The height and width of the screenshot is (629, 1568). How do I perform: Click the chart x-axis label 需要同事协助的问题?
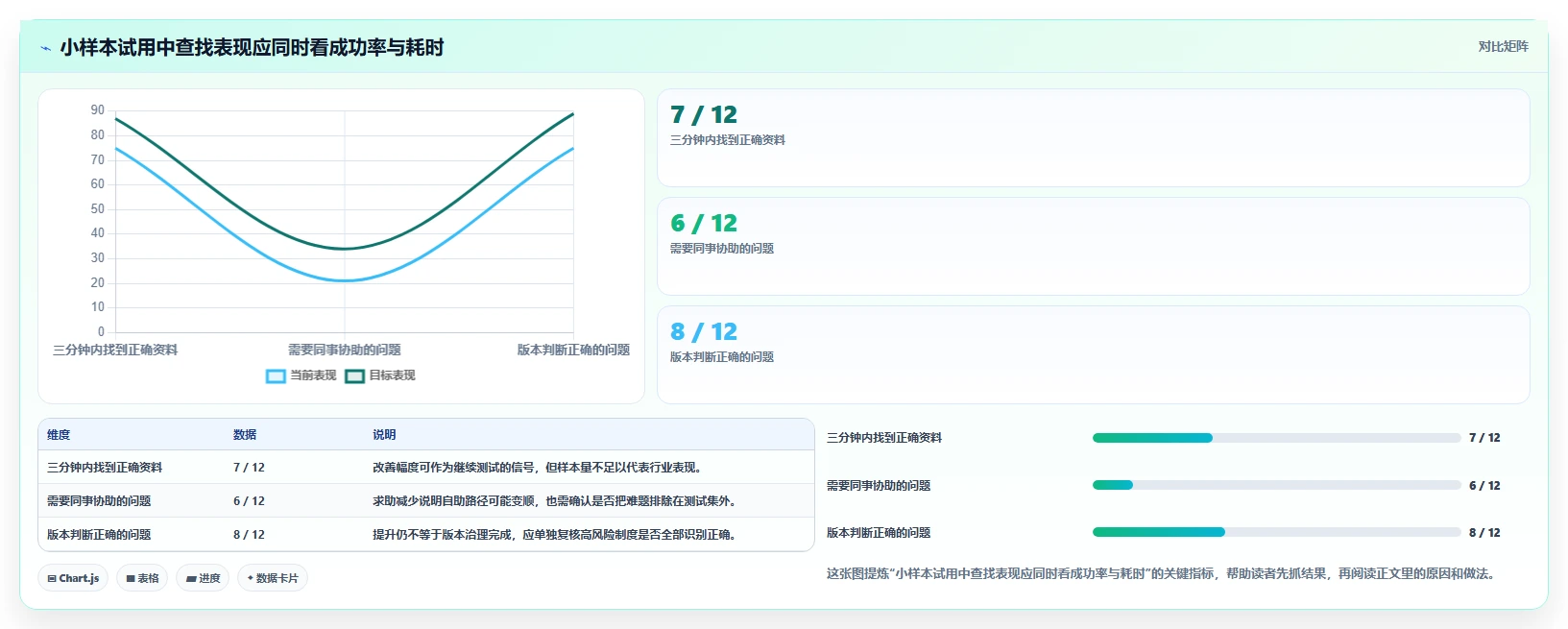tap(345, 351)
